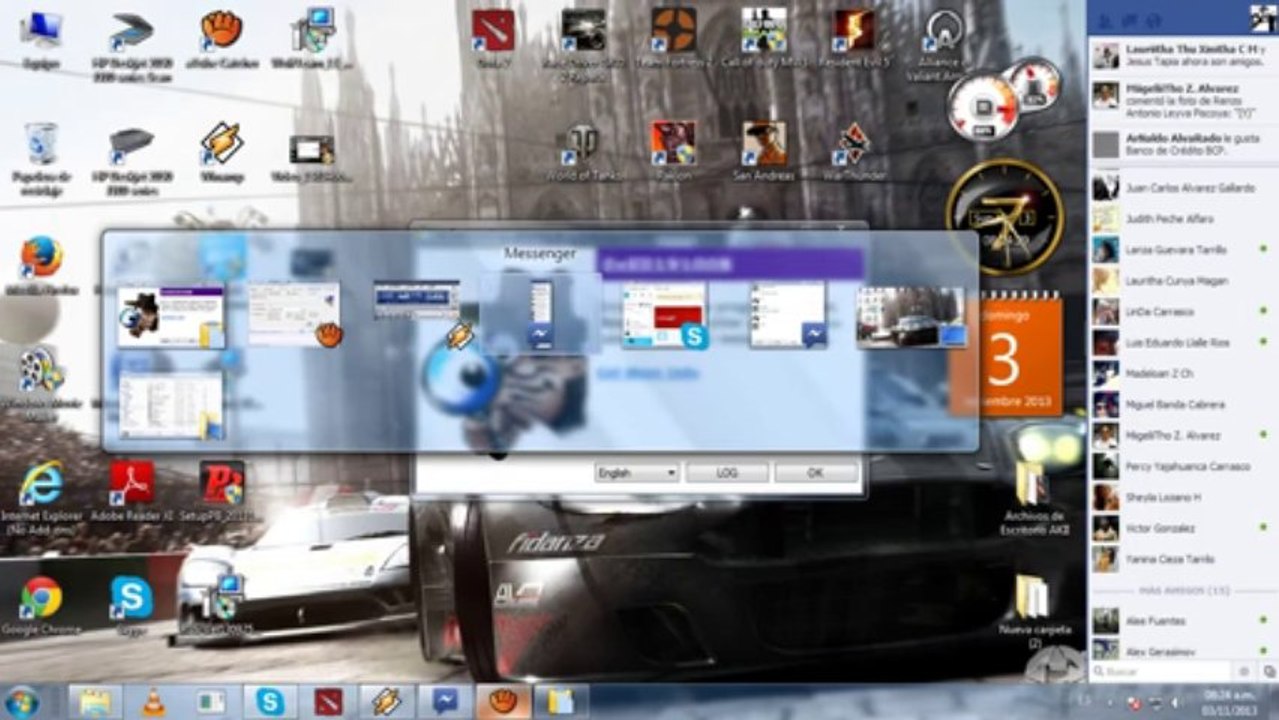The height and width of the screenshot is (720, 1279).
Task: Select the Skype window thumbnail in switcher
Action: coord(665,315)
